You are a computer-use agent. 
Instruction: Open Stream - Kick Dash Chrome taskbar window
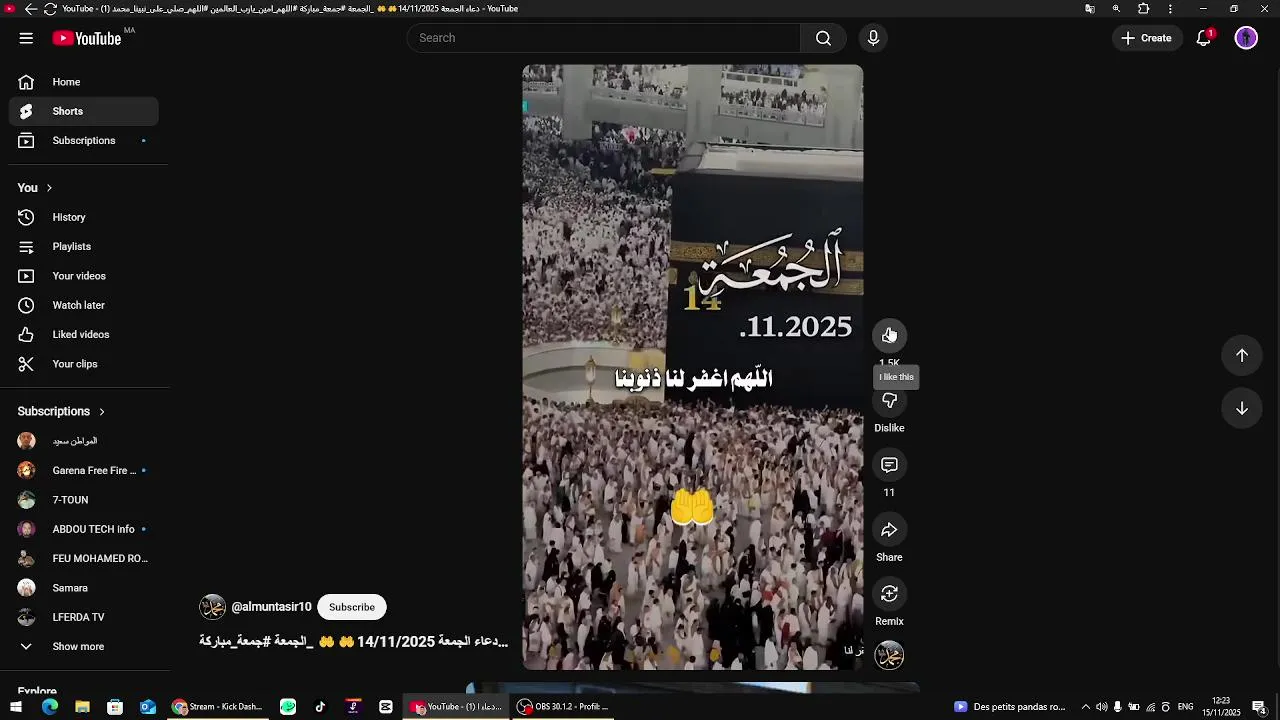(x=218, y=707)
